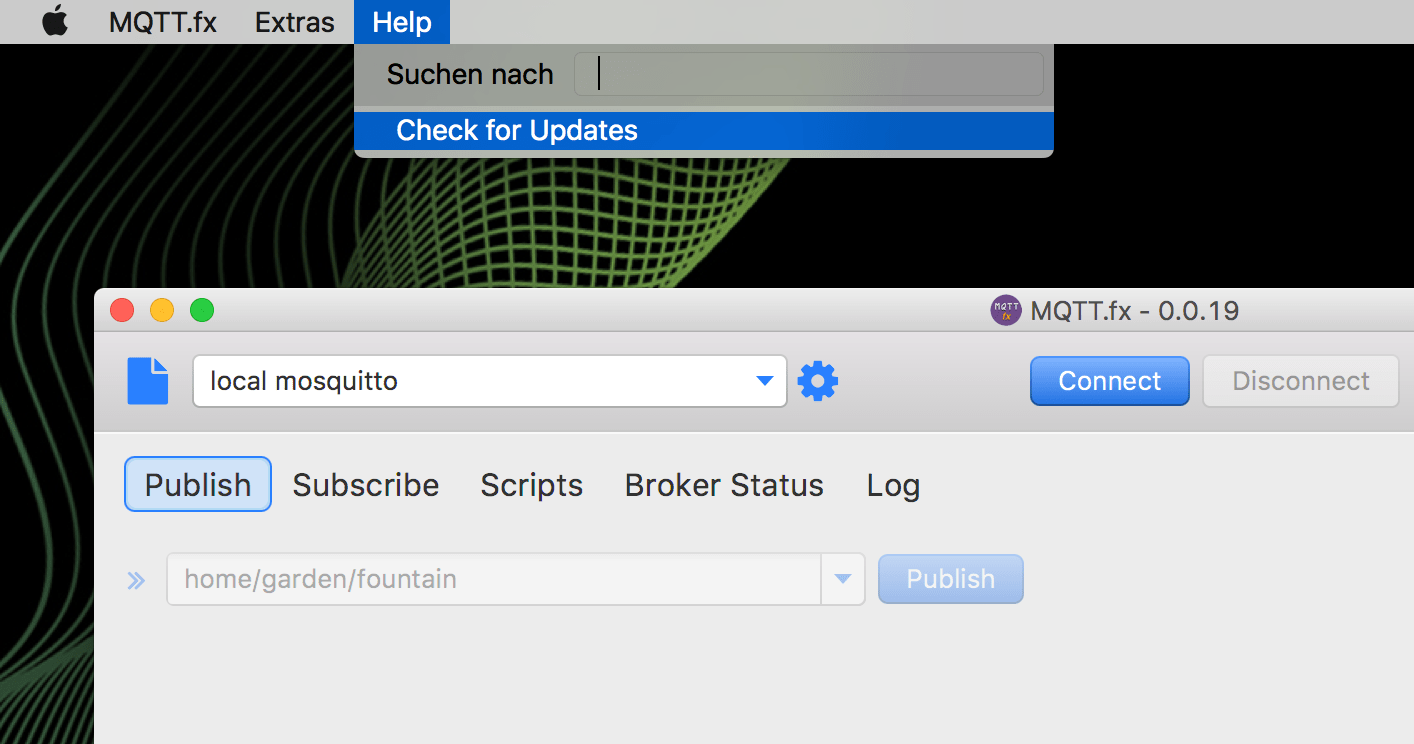Open connection settings via the gear icon
This screenshot has width=1414, height=744.
(x=818, y=381)
